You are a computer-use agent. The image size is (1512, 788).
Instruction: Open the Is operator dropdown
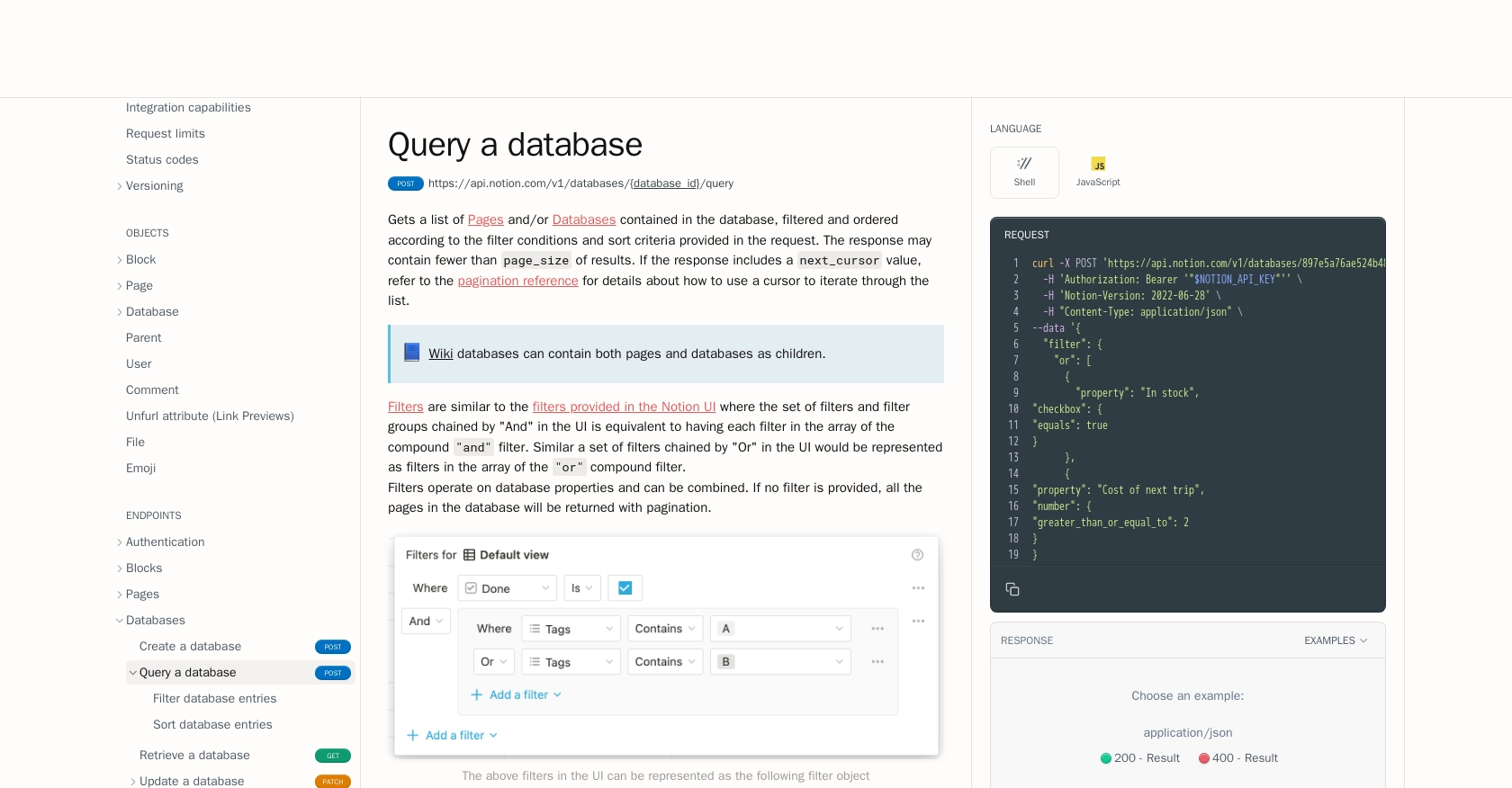[582, 588]
